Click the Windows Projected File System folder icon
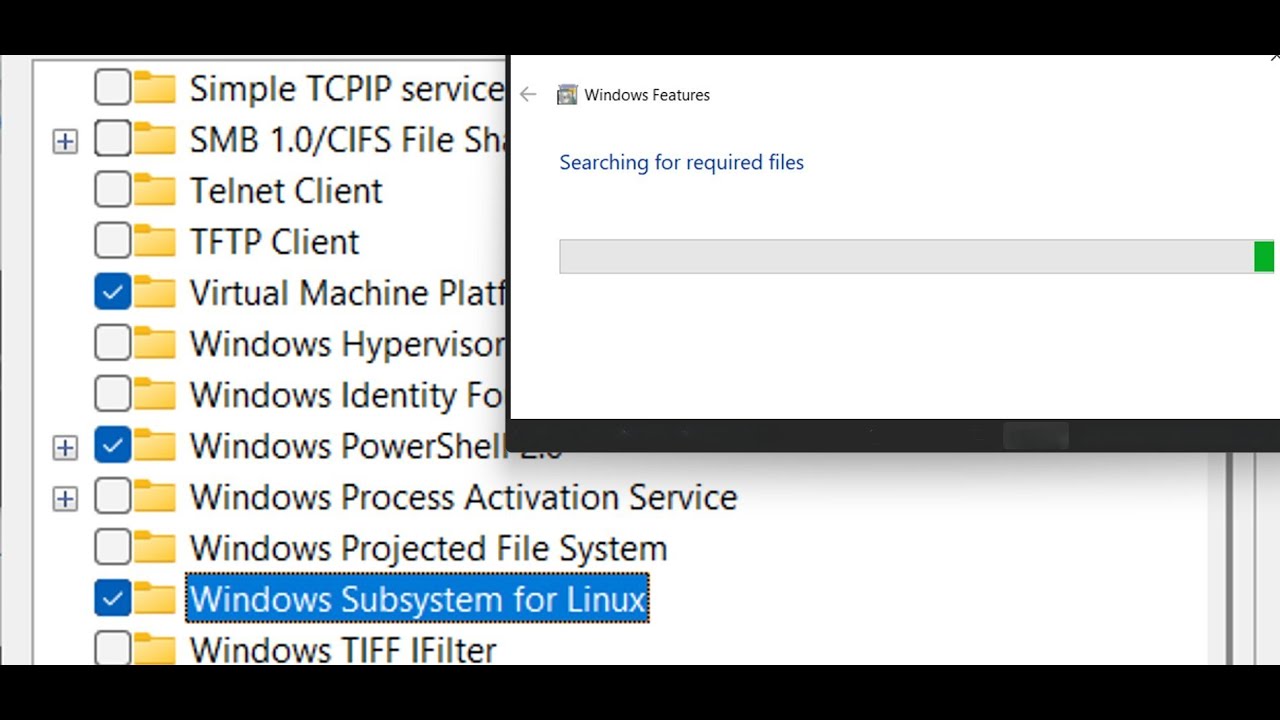 pyautogui.click(x=155, y=548)
